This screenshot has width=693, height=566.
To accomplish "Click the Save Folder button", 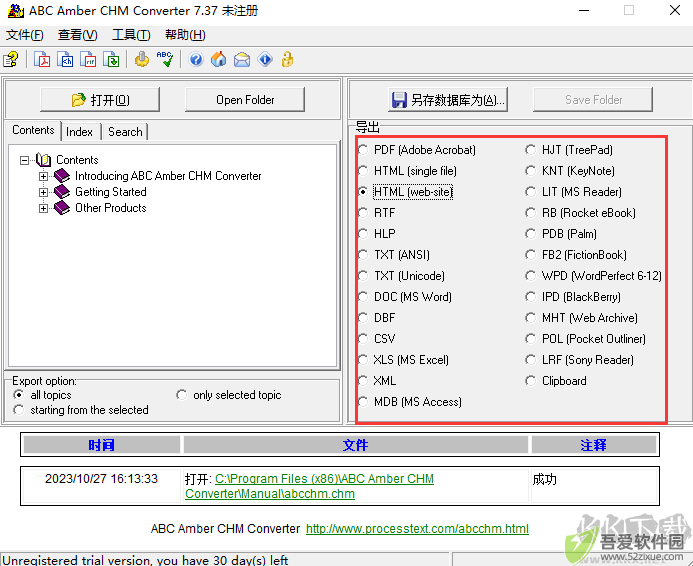I will tap(593, 100).
